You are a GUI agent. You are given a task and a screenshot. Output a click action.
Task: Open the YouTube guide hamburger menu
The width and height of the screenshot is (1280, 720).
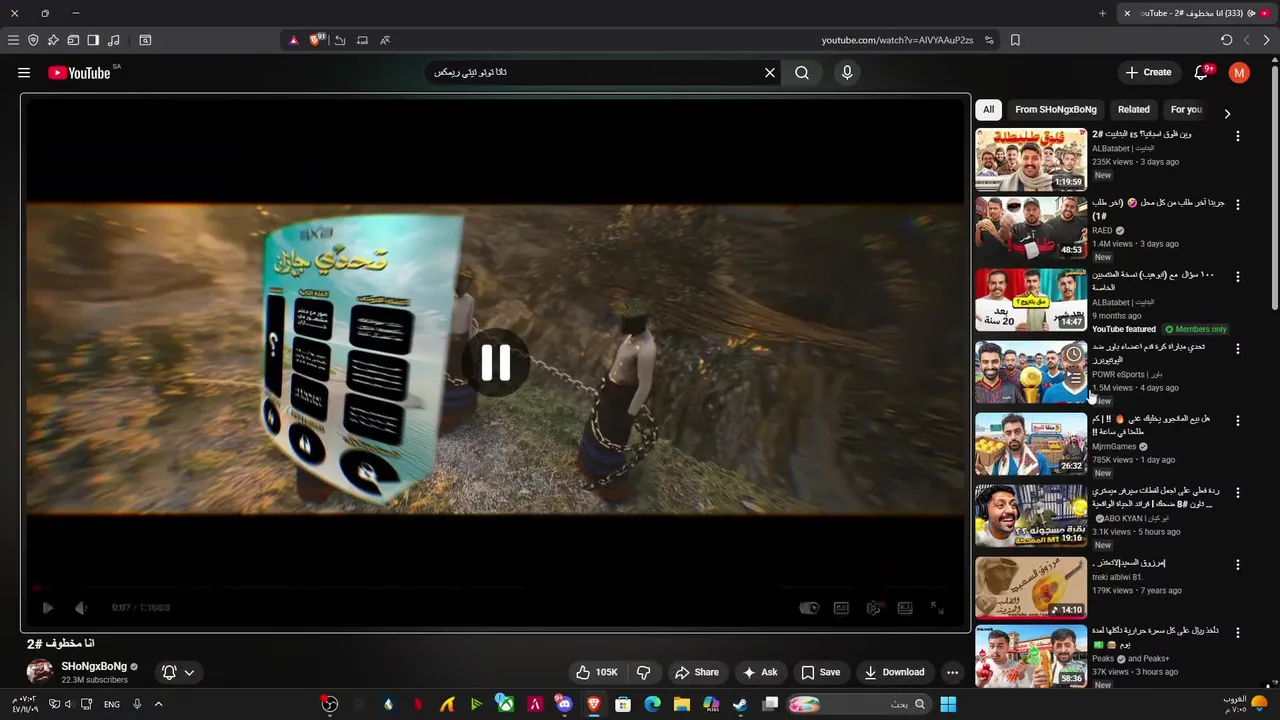[24, 72]
